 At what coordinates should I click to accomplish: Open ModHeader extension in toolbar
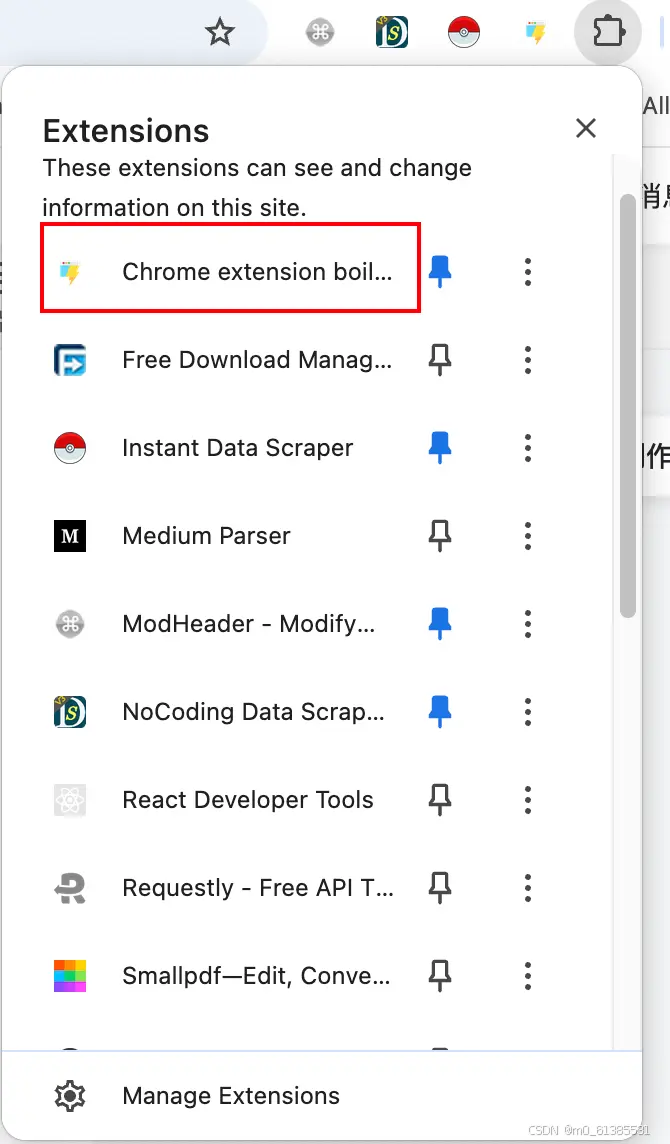(320, 33)
